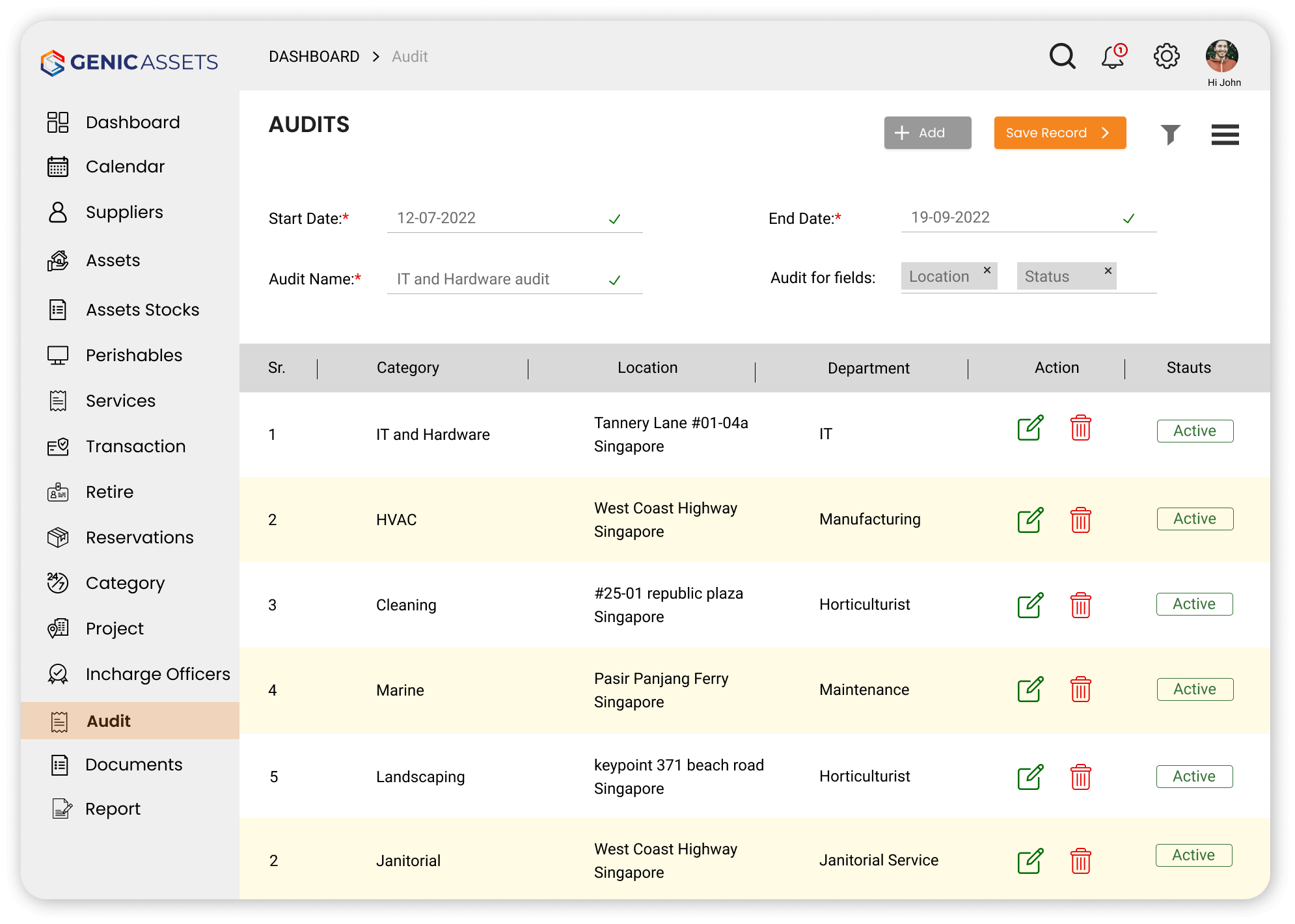Click the search magnifier icon
The image size is (1295, 924).
pyautogui.click(x=1063, y=56)
